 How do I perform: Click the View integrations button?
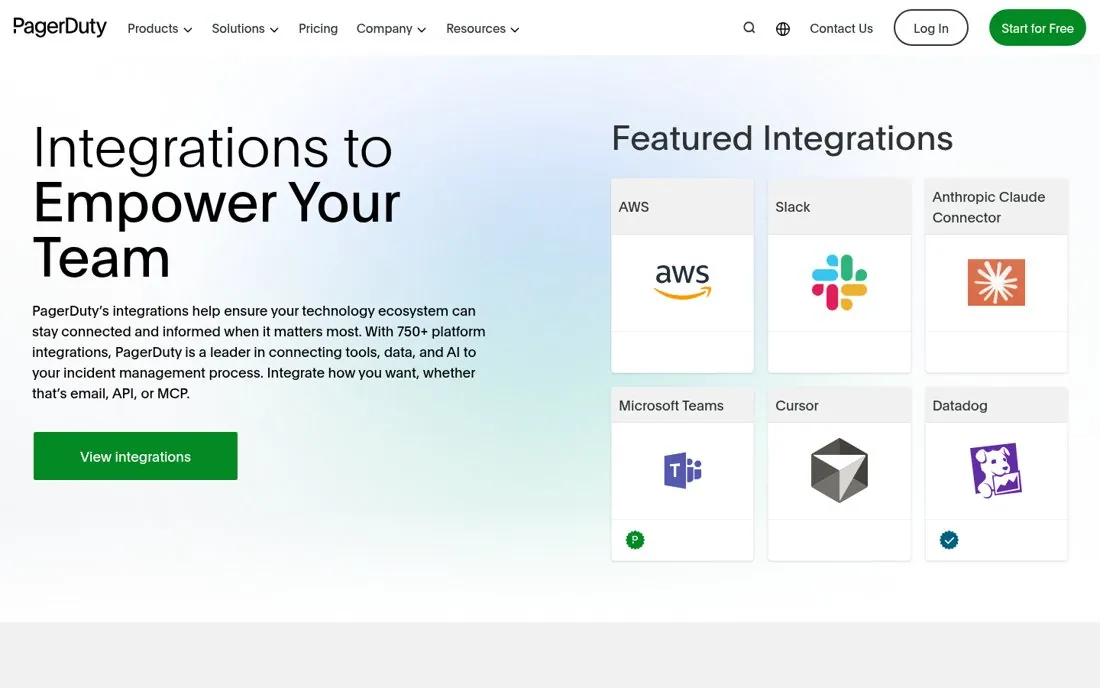click(135, 456)
